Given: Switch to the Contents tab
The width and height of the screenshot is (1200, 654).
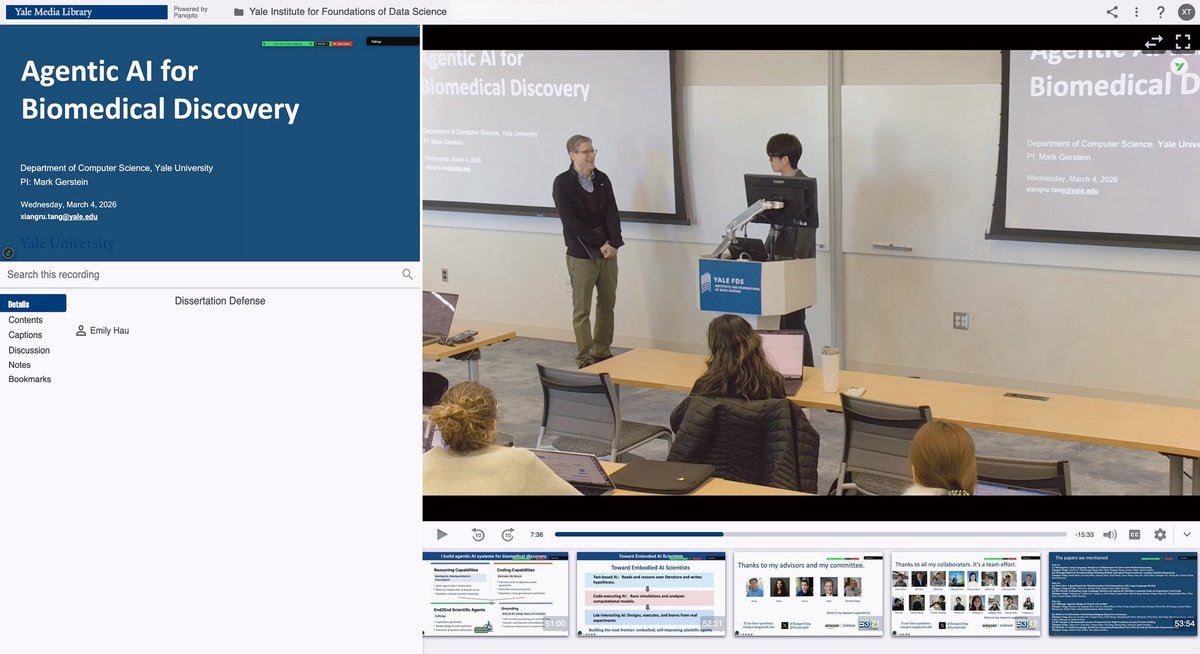Looking at the screenshot, I should pyautogui.click(x=25, y=320).
